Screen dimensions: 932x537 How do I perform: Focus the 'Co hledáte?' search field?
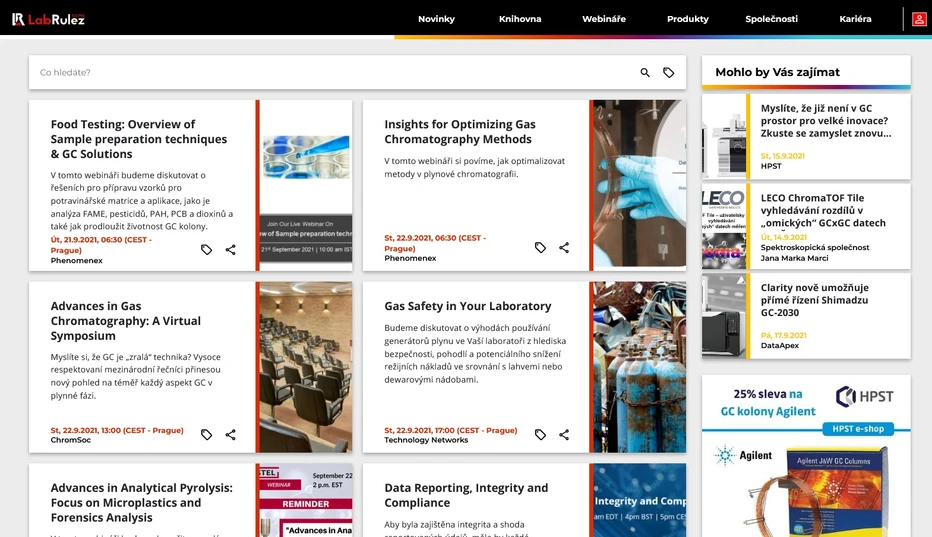click(x=333, y=73)
